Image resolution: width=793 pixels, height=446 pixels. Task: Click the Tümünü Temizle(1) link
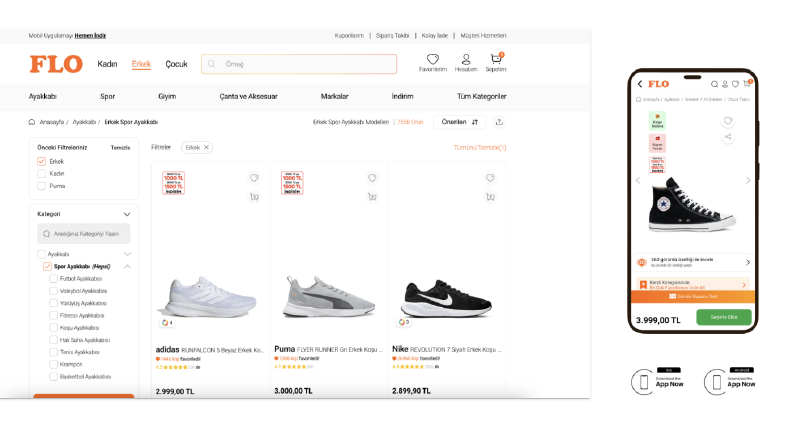(480, 148)
